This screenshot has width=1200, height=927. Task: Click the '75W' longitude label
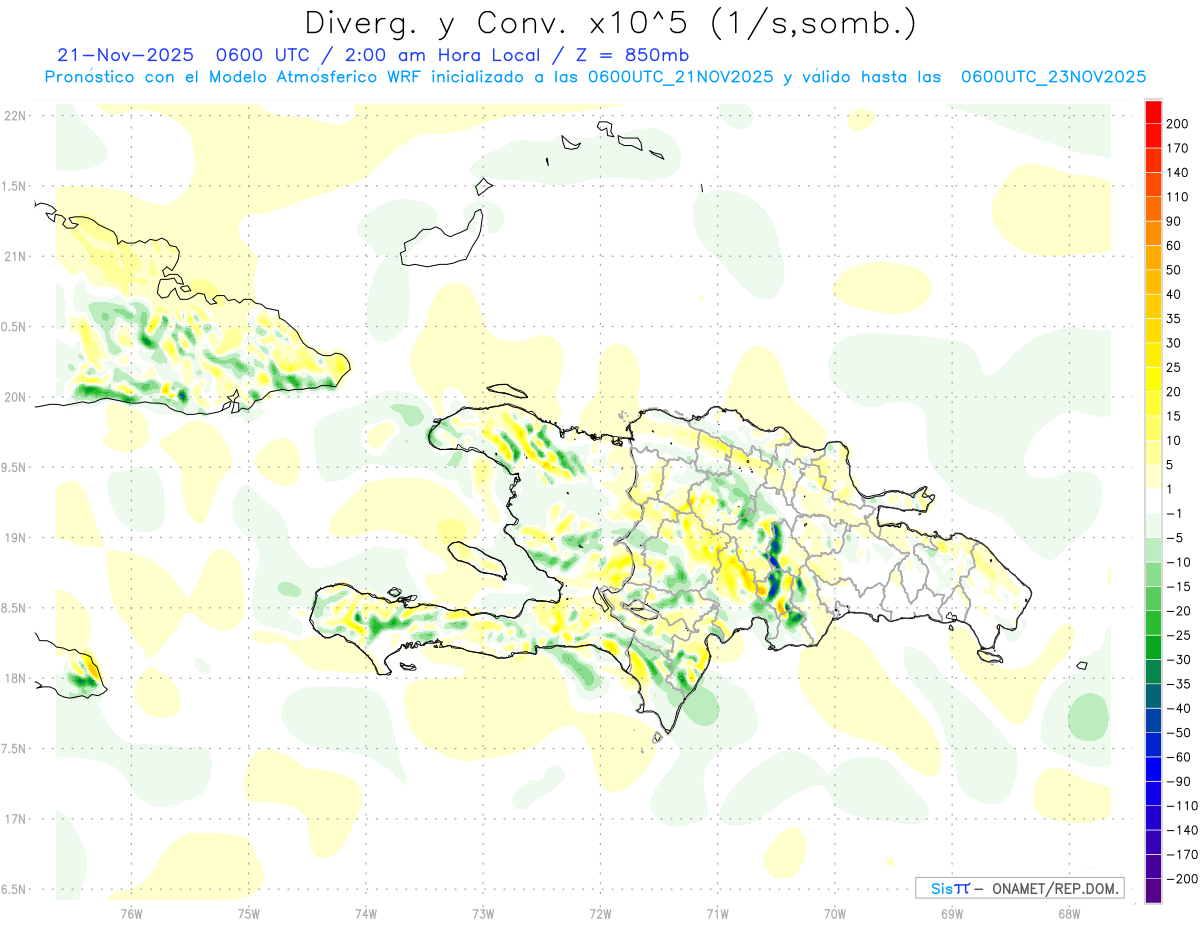click(249, 913)
